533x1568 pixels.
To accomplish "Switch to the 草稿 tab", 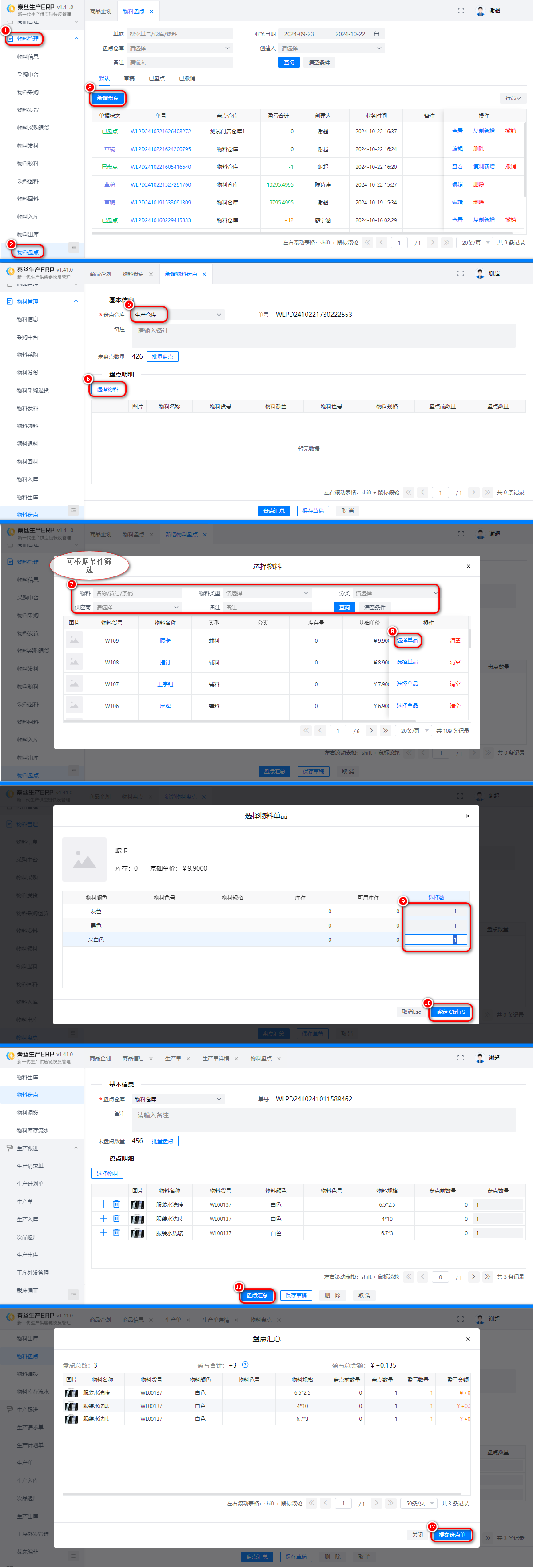I will coord(129,79).
